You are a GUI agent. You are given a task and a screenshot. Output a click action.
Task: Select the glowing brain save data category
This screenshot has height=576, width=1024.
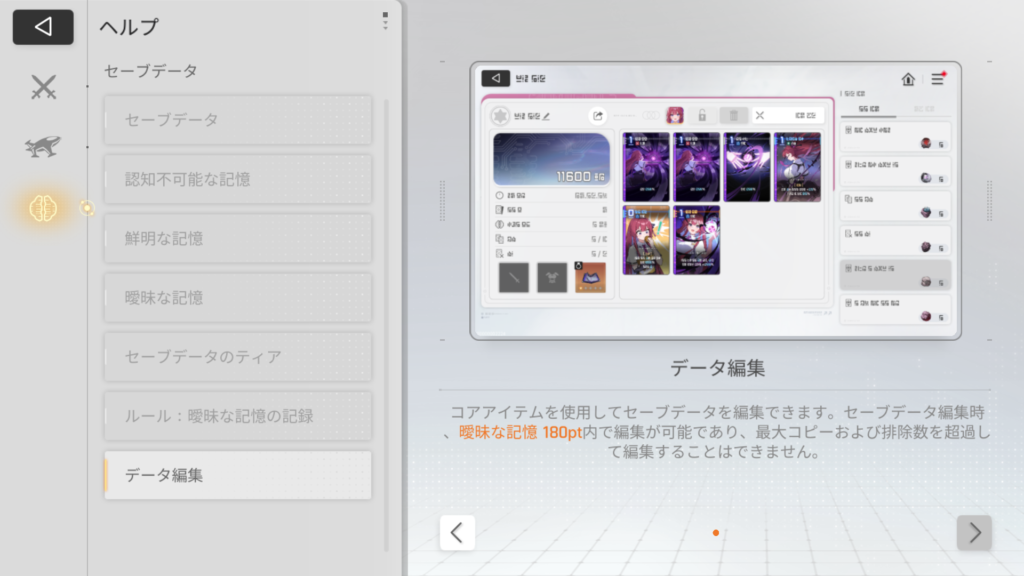(43, 208)
